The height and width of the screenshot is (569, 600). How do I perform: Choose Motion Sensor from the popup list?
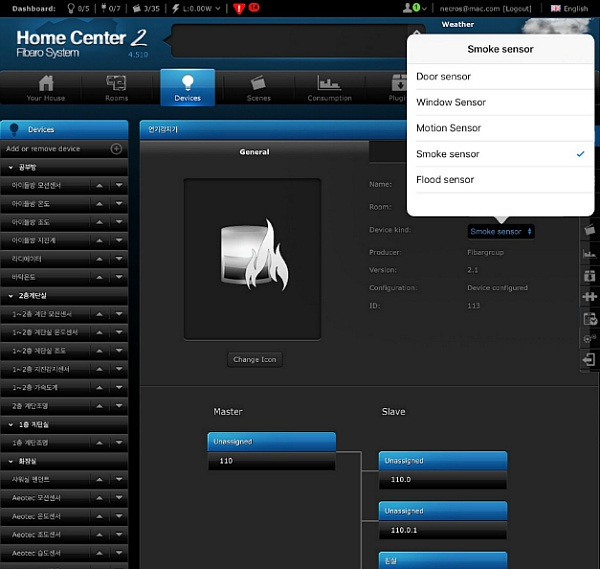coord(500,128)
